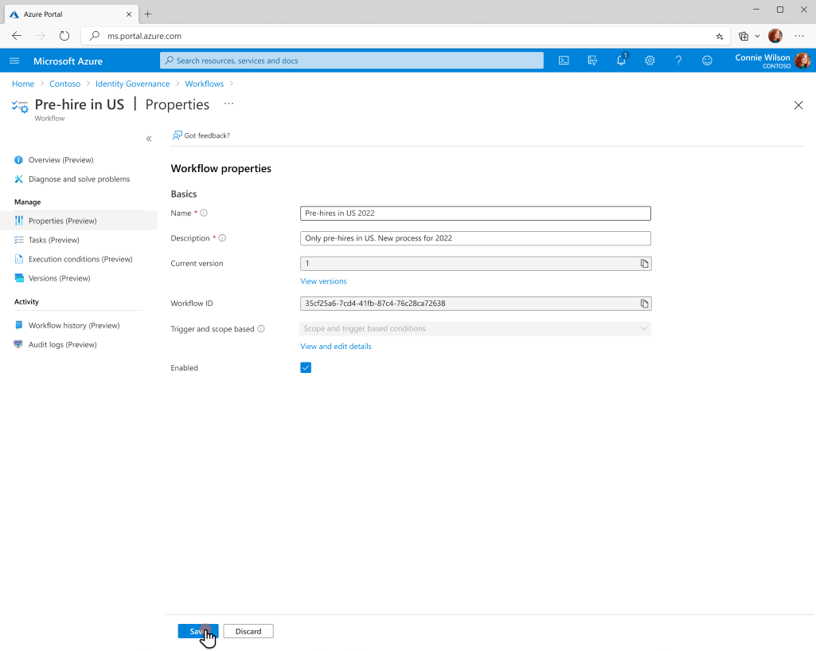Click Connie Wilson account avatar
The image size is (816, 651).
coord(802,61)
